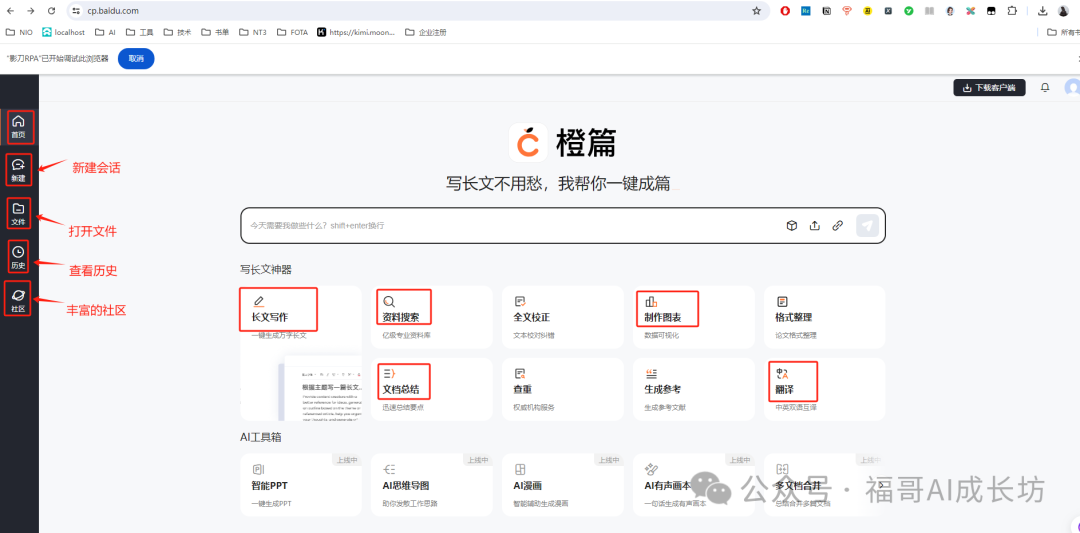Image resolution: width=1080 pixels, height=533 pixels.
Task: Send message with paper plane button
Action: click(x=867, y=225)
